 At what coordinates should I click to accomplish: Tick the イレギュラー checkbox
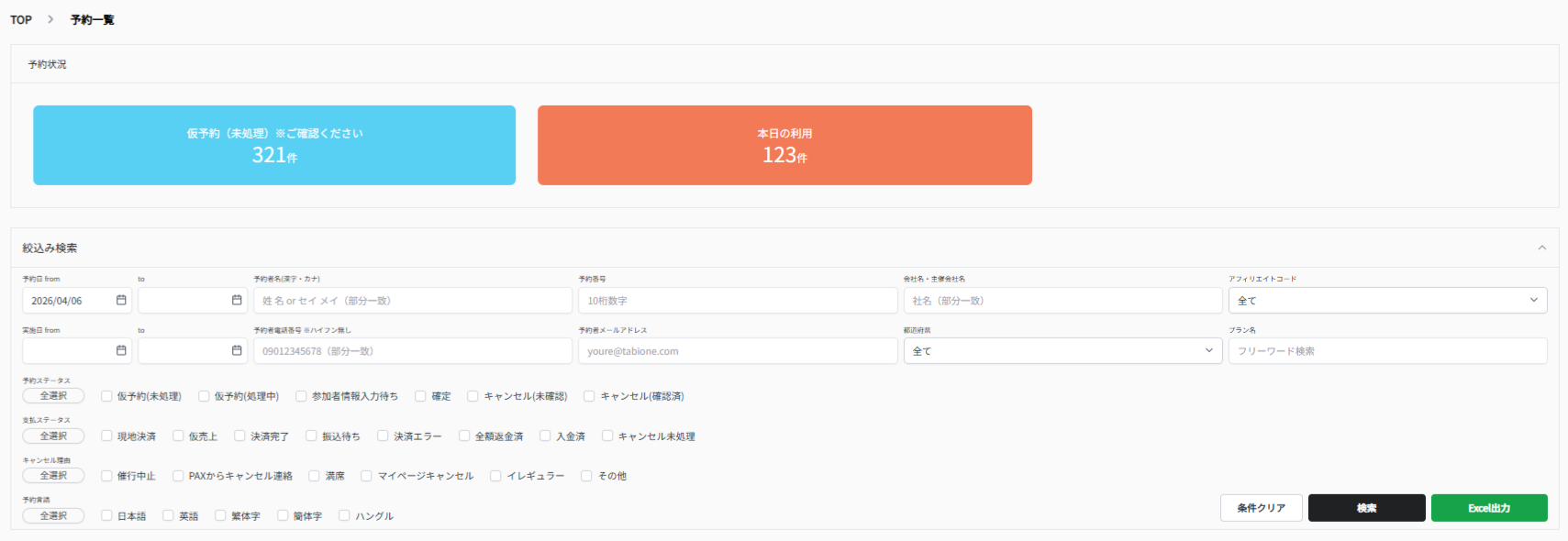tap(495, 476)
